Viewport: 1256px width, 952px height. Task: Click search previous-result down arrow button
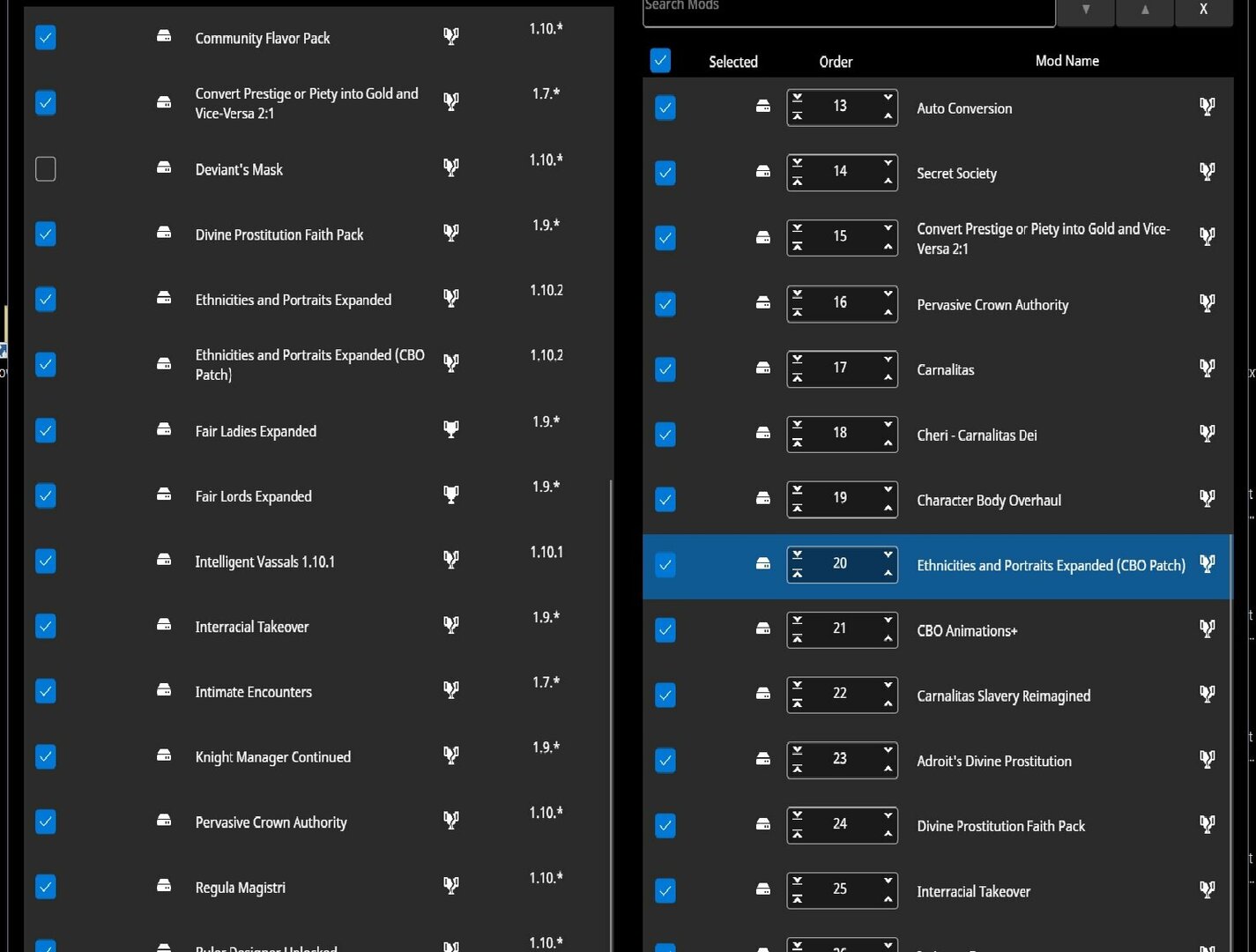pyautogui.click(x=1086, y=11)
